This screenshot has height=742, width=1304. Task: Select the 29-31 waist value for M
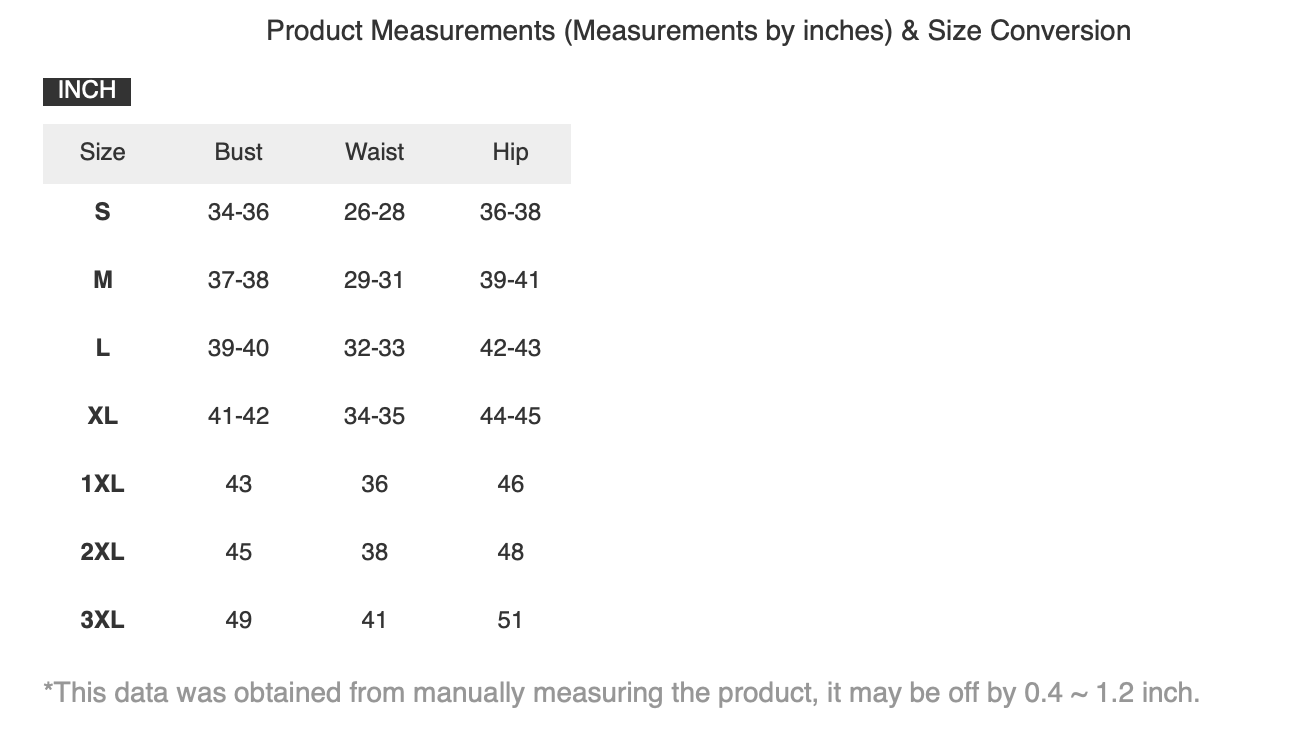pos(374,280)
